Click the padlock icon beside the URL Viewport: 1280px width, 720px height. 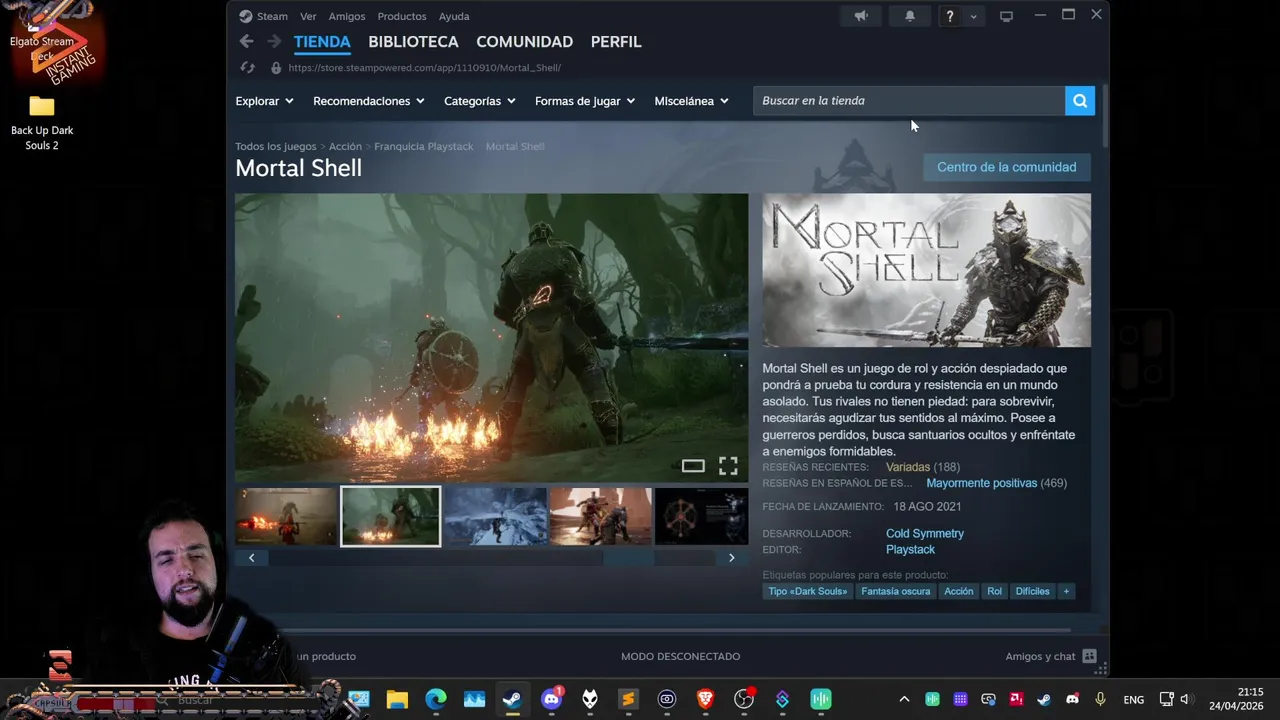click(x=276, y=68)
